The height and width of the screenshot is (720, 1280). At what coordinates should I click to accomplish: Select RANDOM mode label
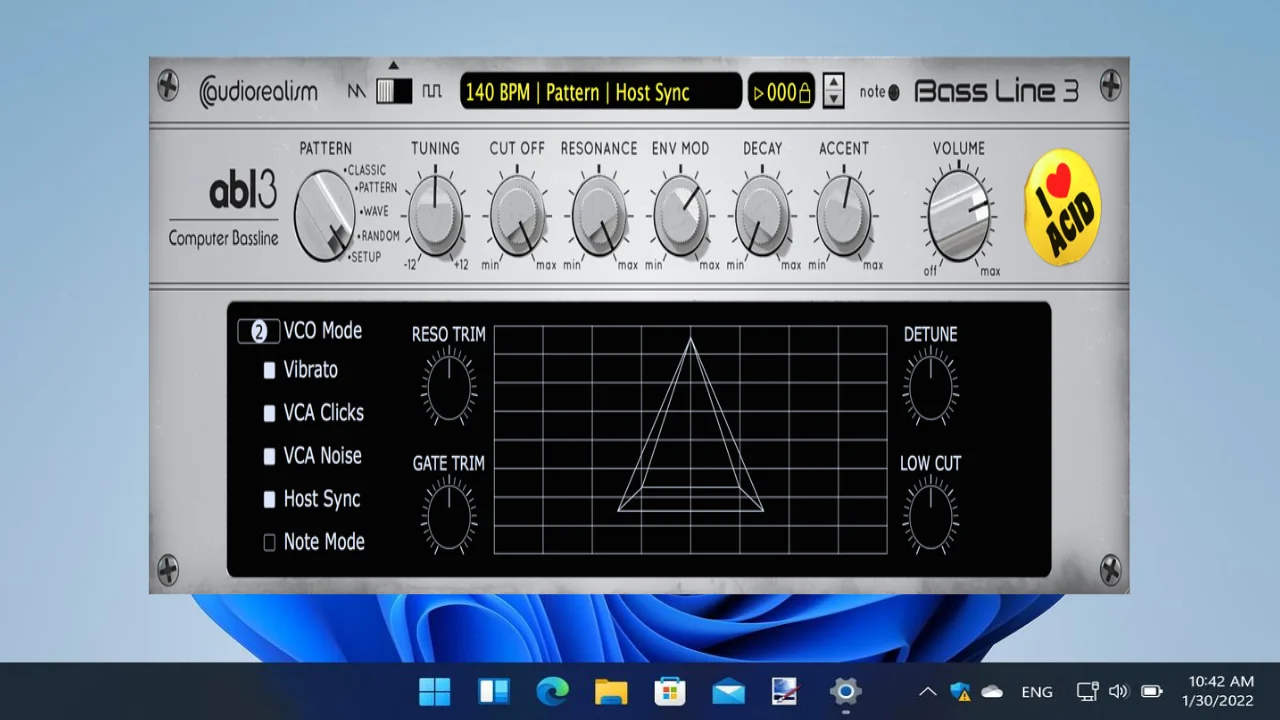[379, 236]
